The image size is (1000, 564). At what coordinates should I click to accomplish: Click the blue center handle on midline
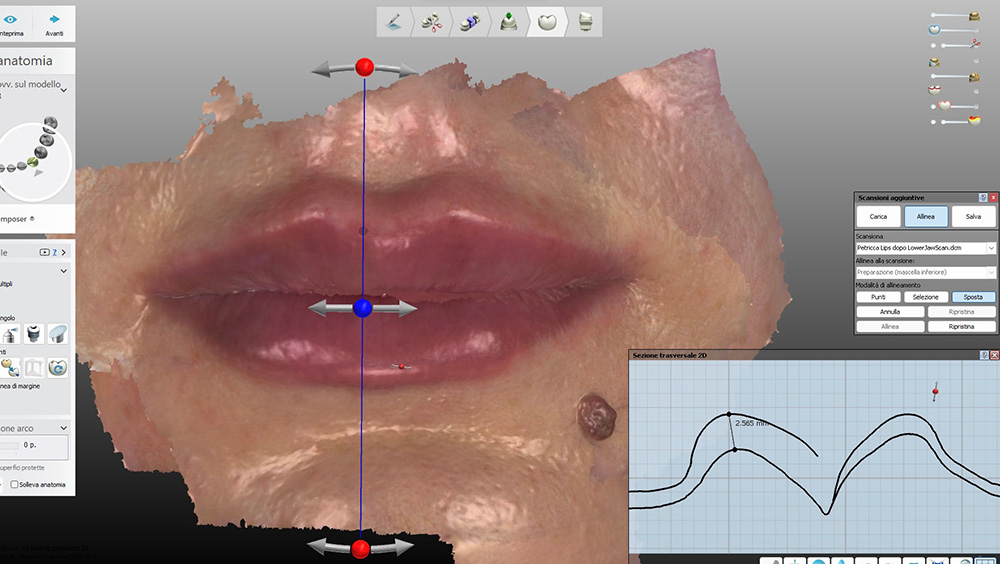pyautogui.click(x=363, y=309)
